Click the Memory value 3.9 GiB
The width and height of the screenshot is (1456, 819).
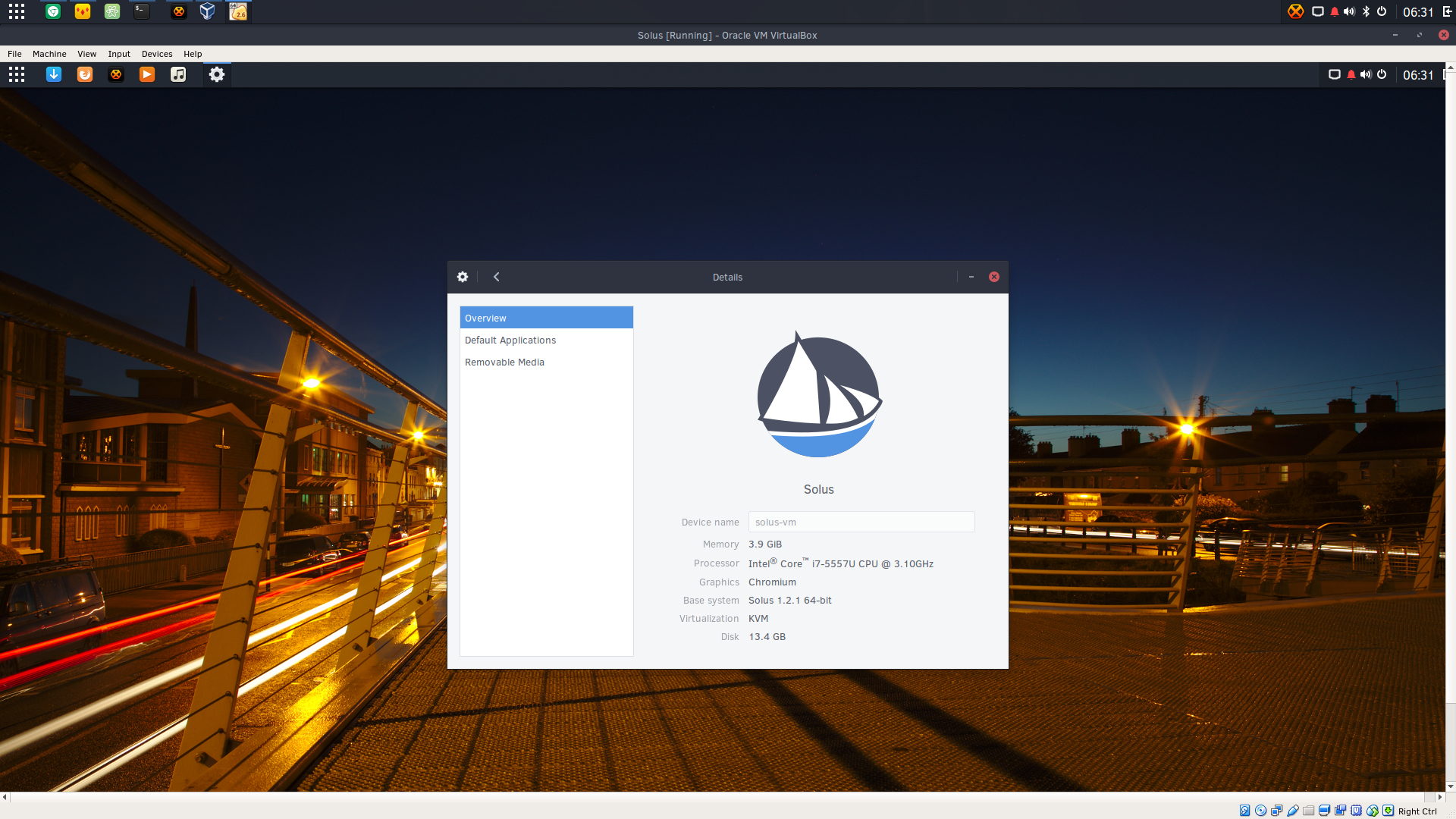765,544
